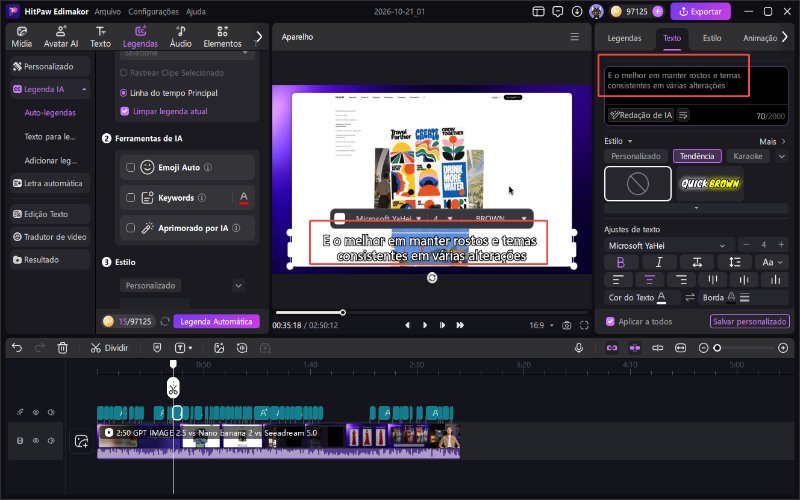Uncheck Limpar legenda atual
Screen dimensions: 800x500
click(124, 111)
